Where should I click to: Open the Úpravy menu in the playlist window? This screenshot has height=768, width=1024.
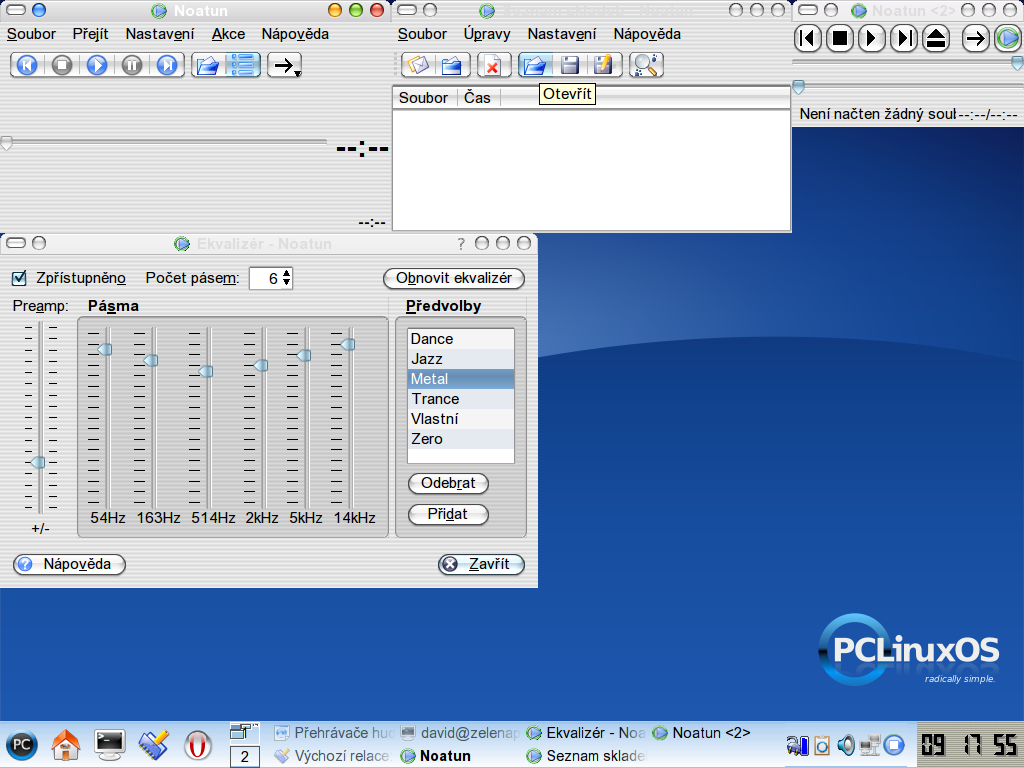(487, 34)
